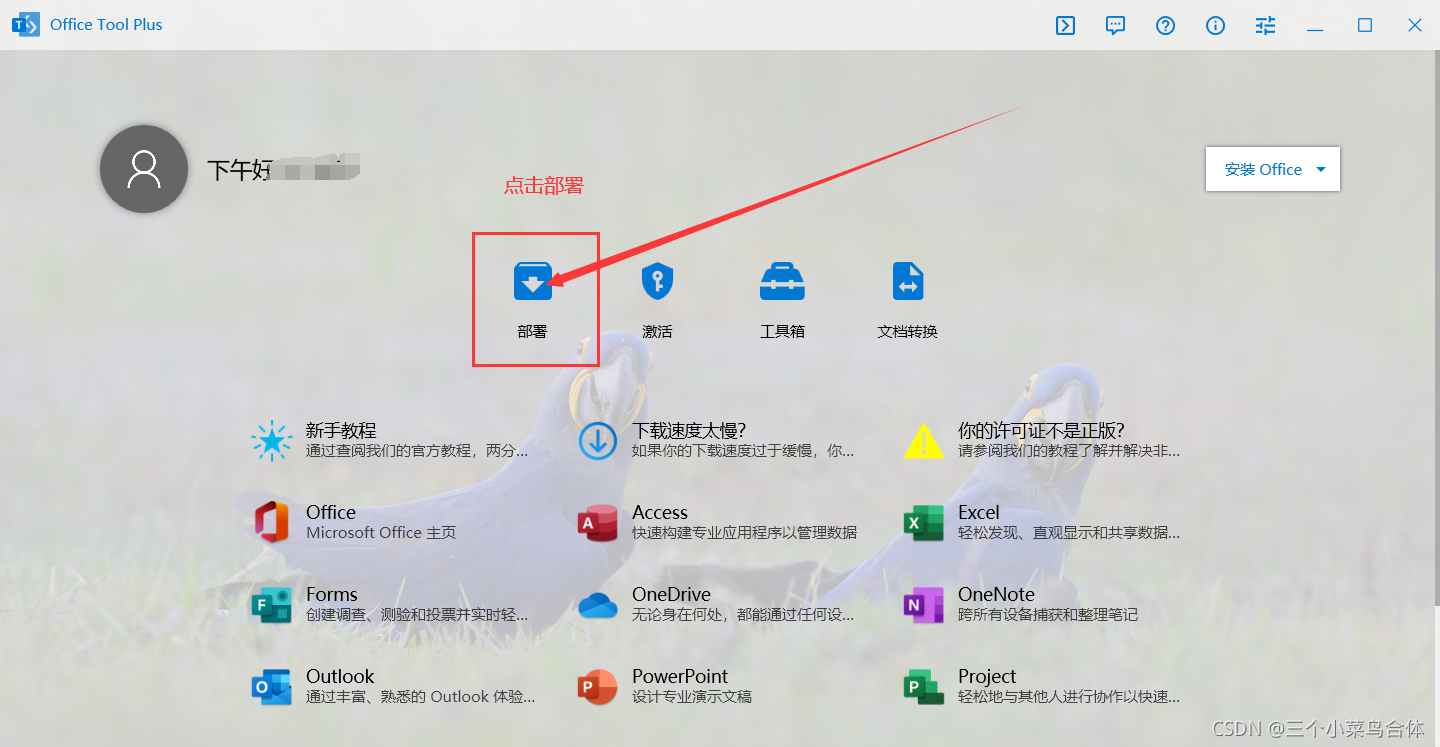The image size is (1440, 747).
Task: Open the OneDrive app icon
Action: 597,603
